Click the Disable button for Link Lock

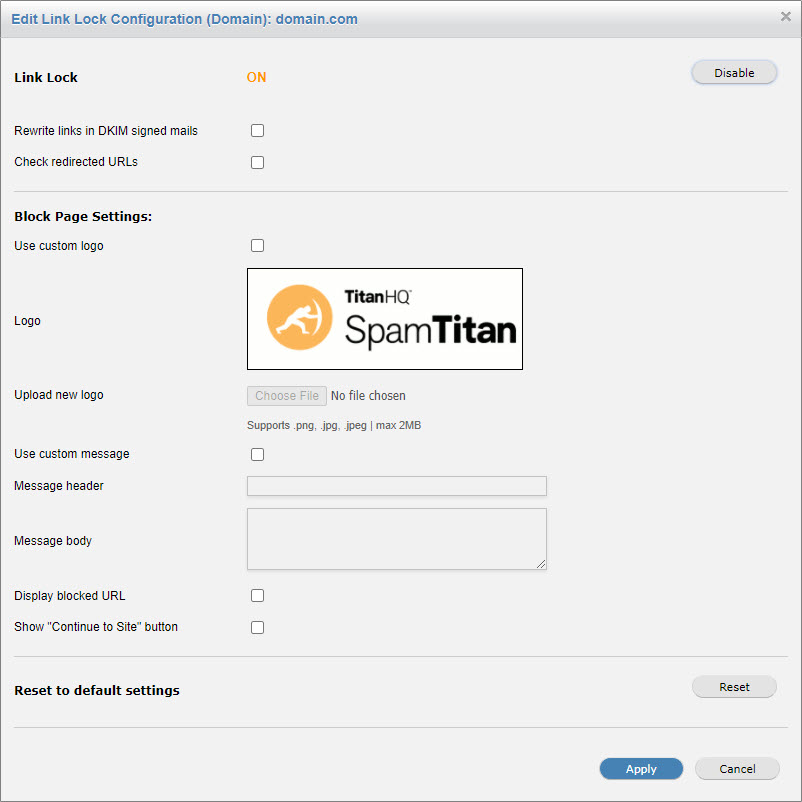734,73
